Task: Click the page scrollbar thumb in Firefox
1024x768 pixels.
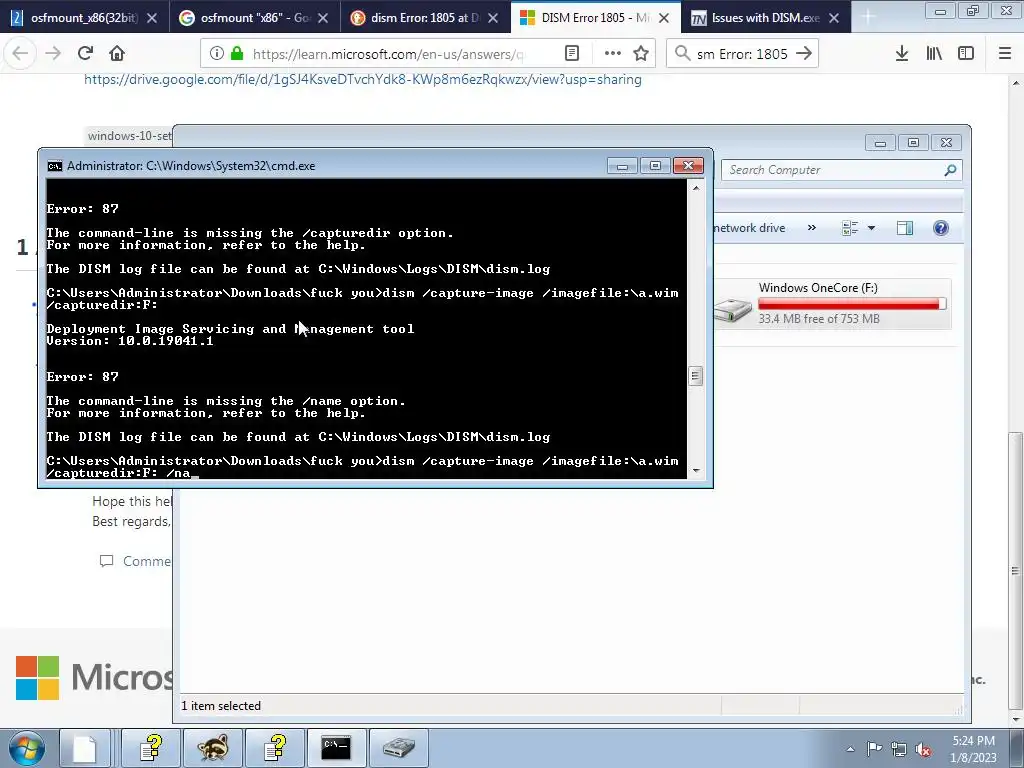Action: pos(1016,571)
